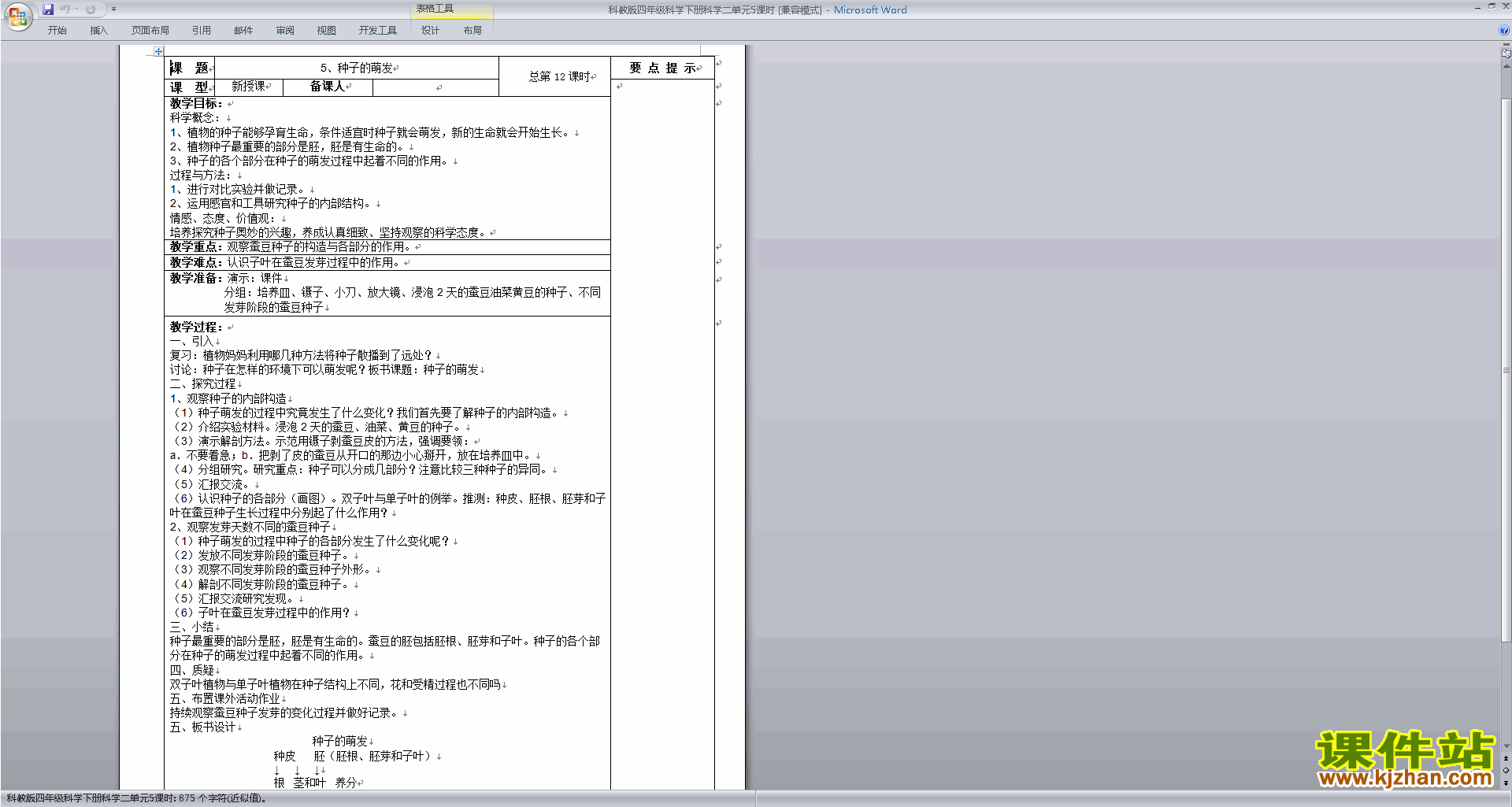Click the 要点提示 header cell

(662, 68)
